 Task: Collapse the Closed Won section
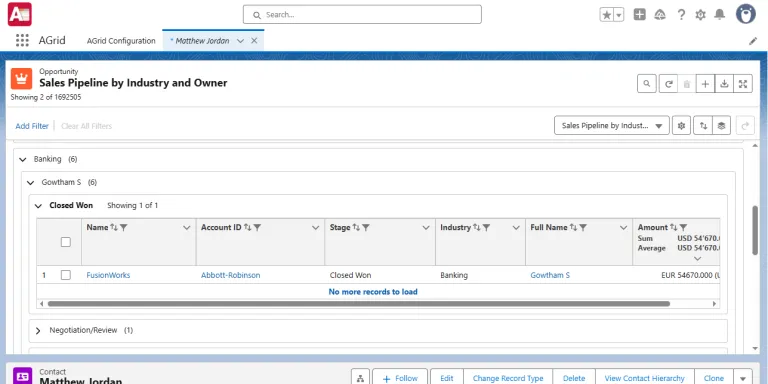(x=38, y=206)
